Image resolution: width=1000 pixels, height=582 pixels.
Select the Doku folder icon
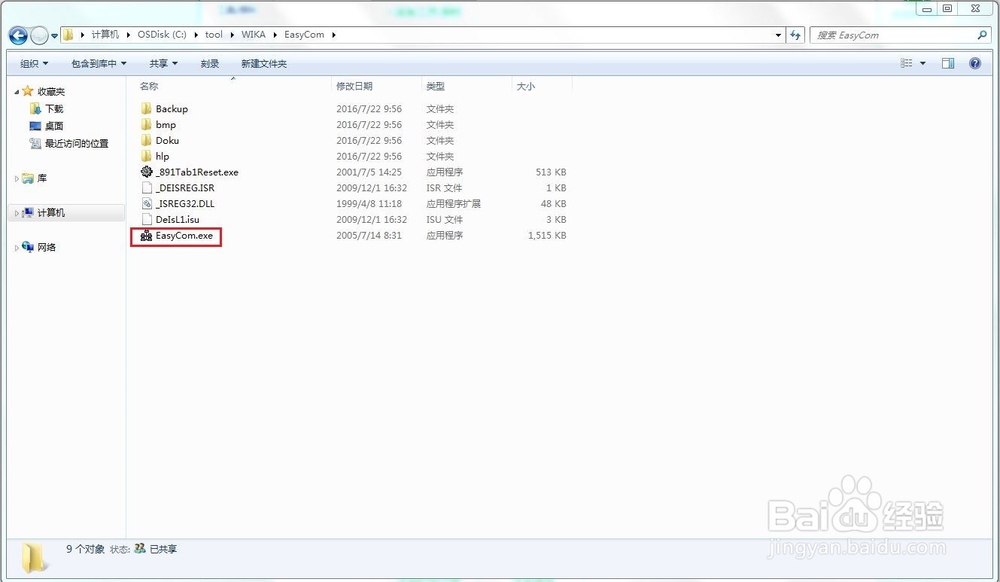click(146, 140)
